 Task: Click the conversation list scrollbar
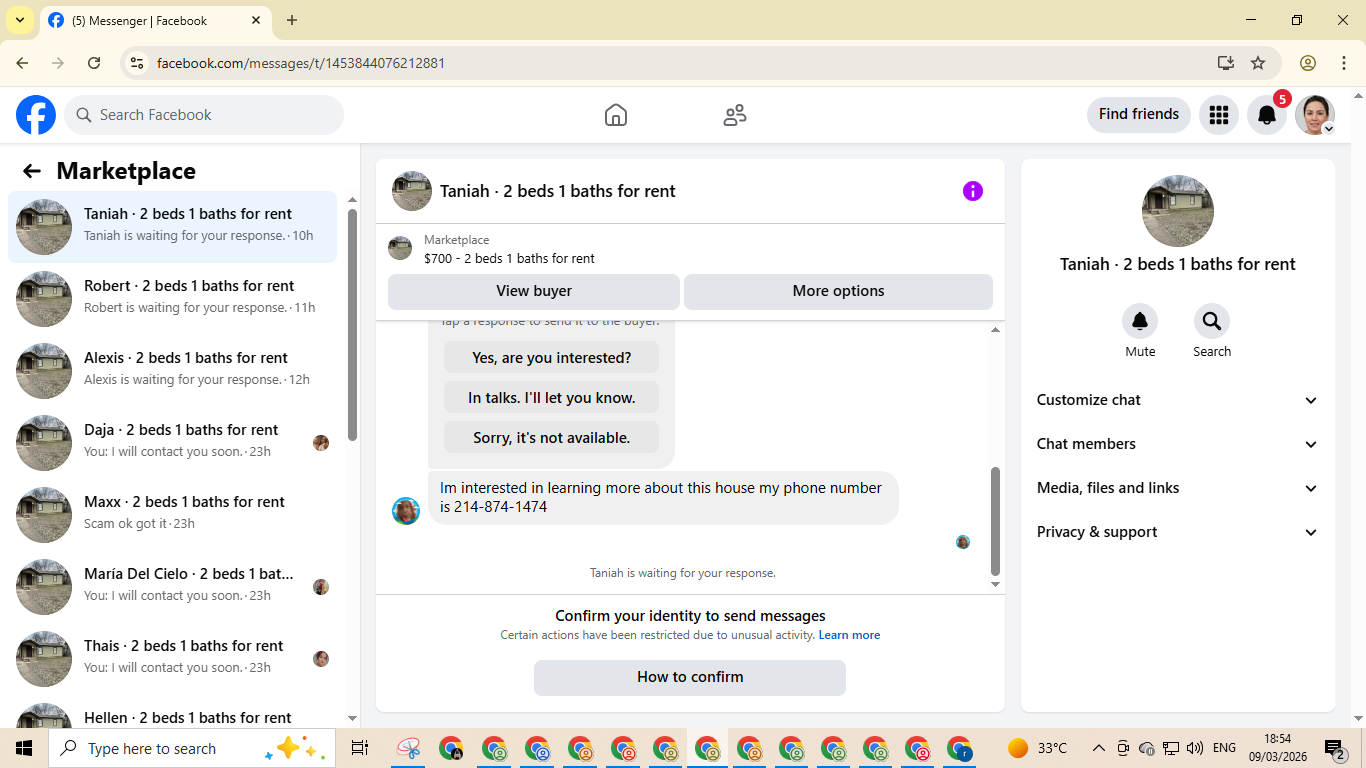[x=352, y=324]
